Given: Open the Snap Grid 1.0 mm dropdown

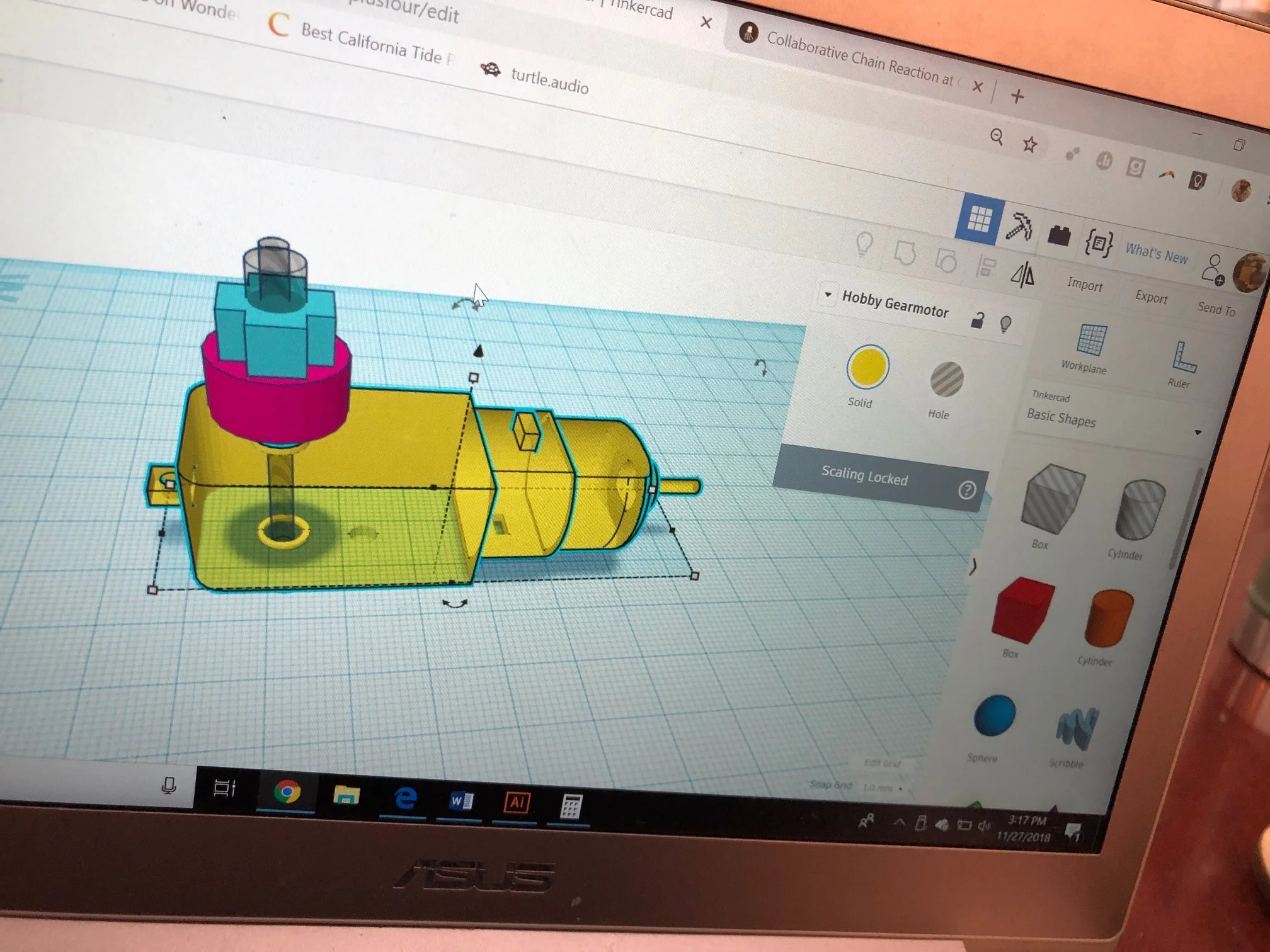Looking at the screenshot, I should tap(882, 788).
